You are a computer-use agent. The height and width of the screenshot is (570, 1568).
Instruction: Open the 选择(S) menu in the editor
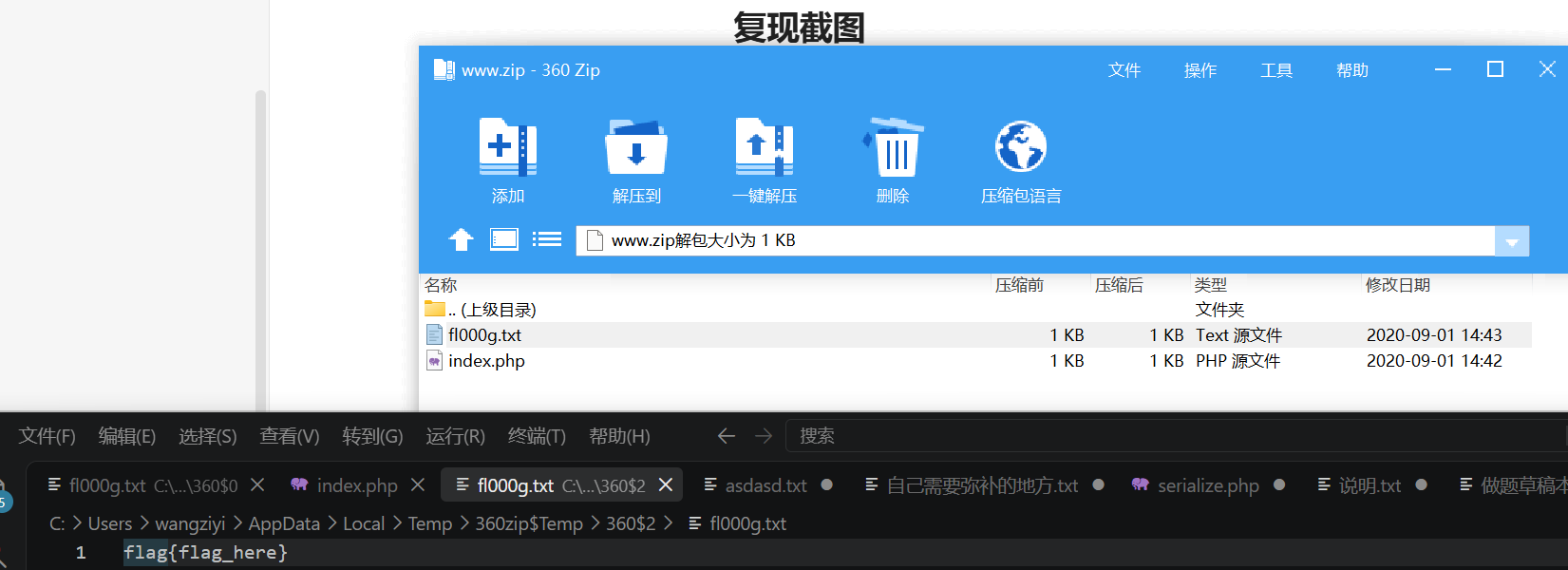[208, 436]
